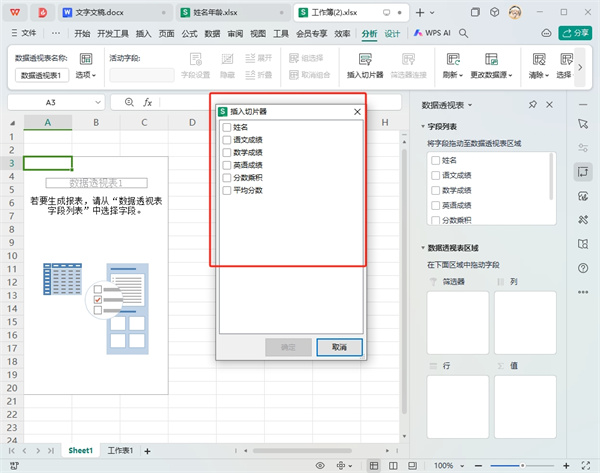Click the horizontal sheet scrollbar
The height and width of the screenshot is (473, 600).
tap(302, 450)
